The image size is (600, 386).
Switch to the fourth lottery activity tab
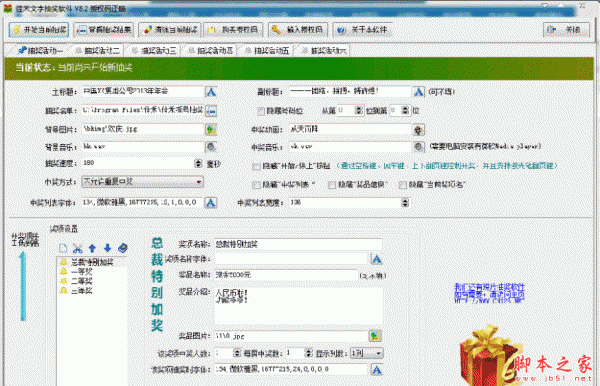tap(210, 50)
